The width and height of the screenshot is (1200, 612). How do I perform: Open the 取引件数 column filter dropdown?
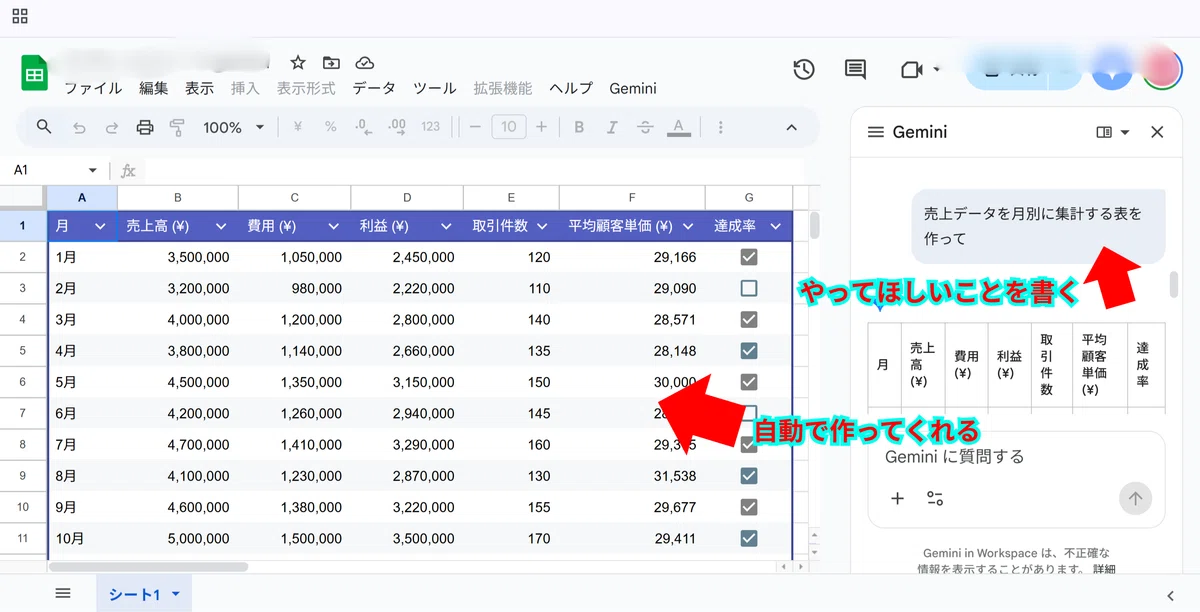(541, 227)
